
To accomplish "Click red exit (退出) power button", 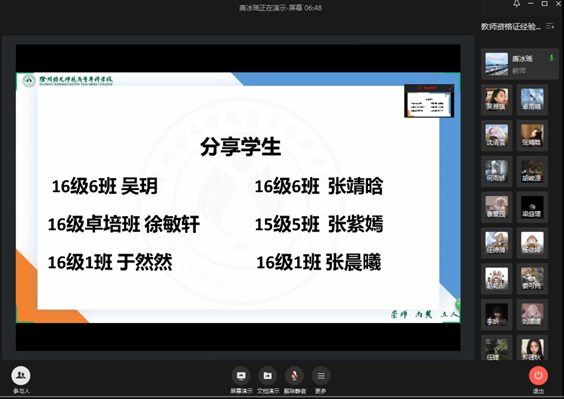I will pos(538,376).
